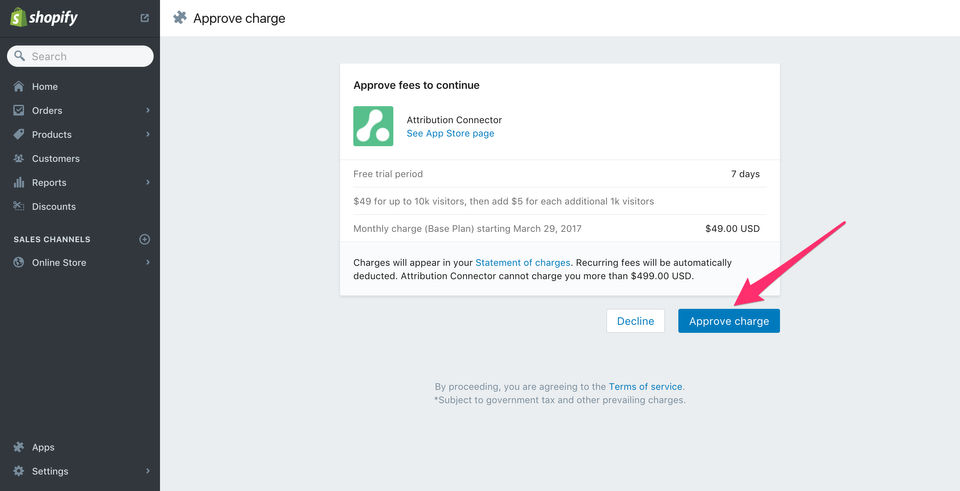Image resolution: width=960 pixels, height=491 pixels.
Task: Click the Shopify logo
Action: [44, 18]
